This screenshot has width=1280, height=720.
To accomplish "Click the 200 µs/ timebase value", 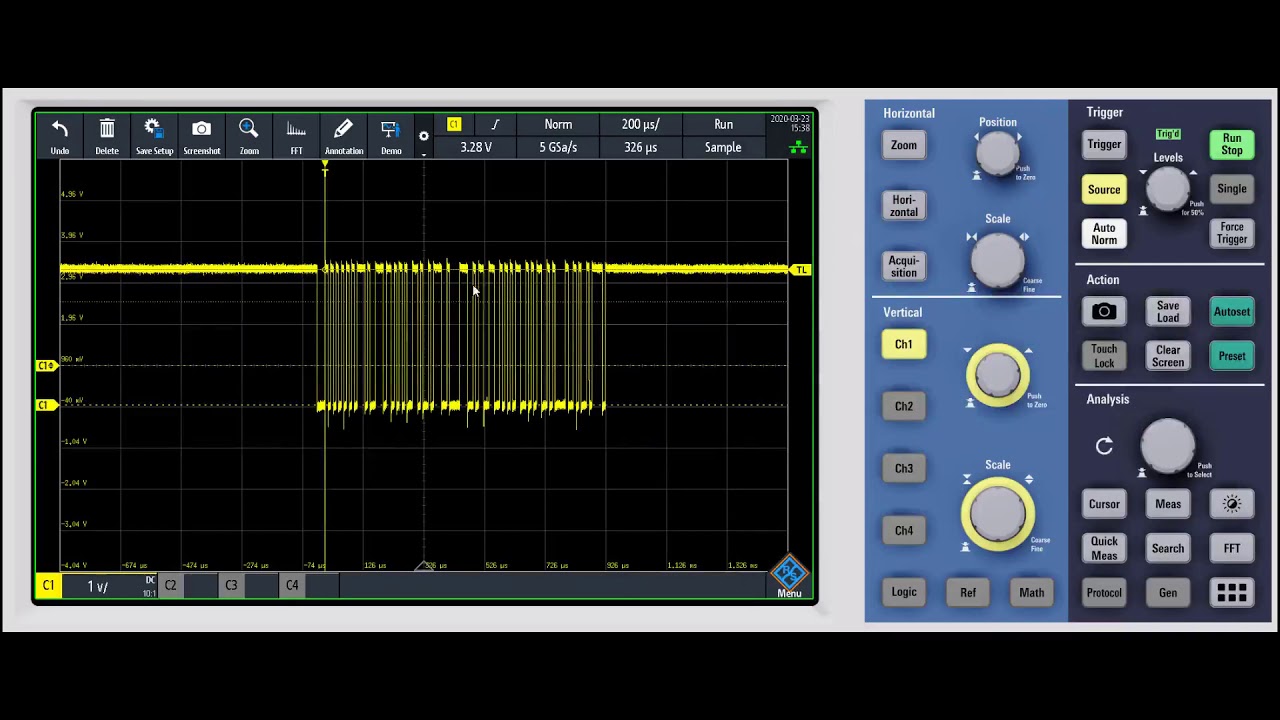I will (640, 124).
